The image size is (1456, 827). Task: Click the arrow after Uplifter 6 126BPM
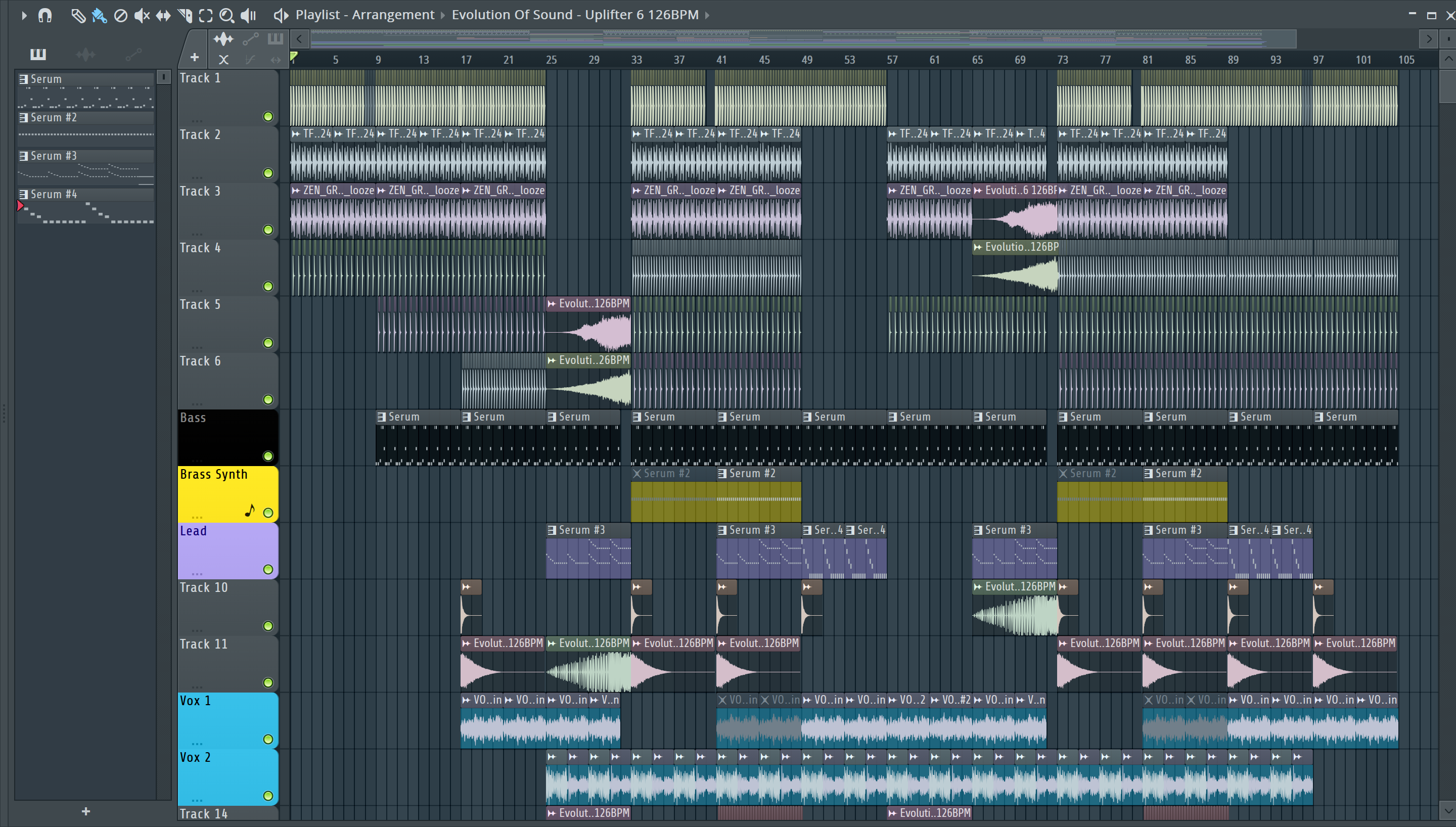pos(708,15)
